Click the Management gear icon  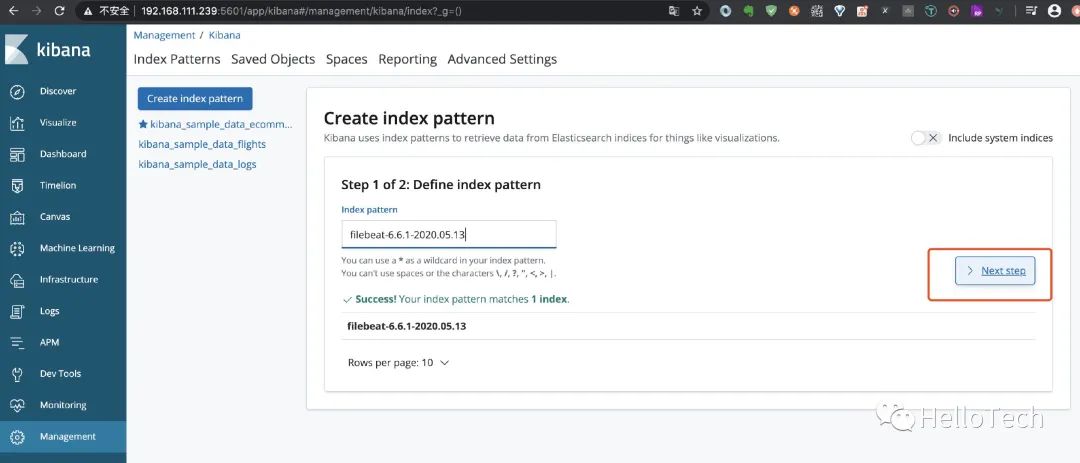pos(17,437)
